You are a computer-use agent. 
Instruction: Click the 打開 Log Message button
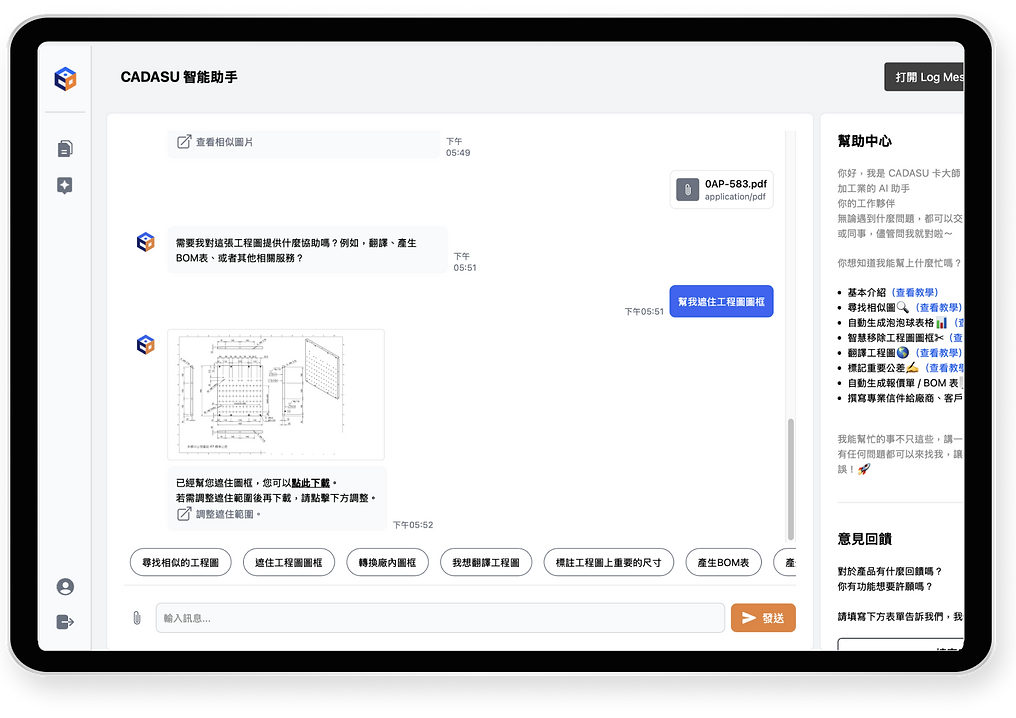point(924,77)
